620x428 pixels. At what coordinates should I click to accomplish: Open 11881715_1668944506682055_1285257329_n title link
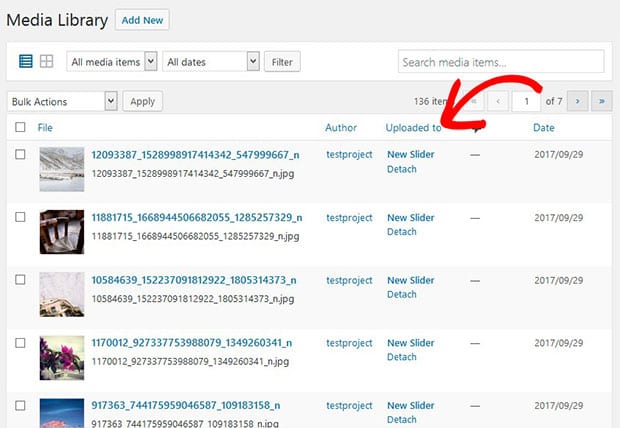coord(197,218)
